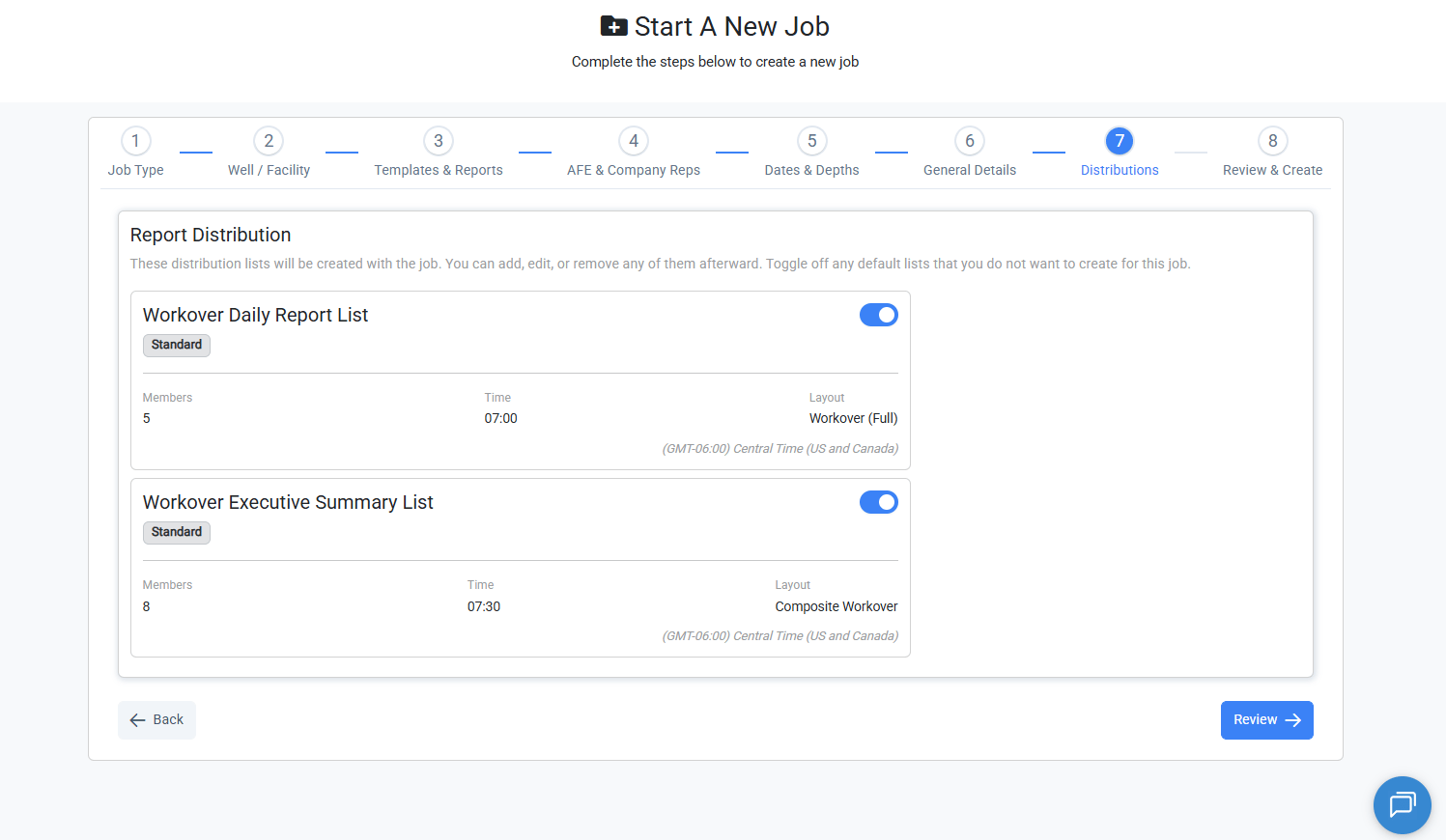Click the Workover Executive Summary List title
This screenshot has width=1446, height=840.
tap(288, 502)
